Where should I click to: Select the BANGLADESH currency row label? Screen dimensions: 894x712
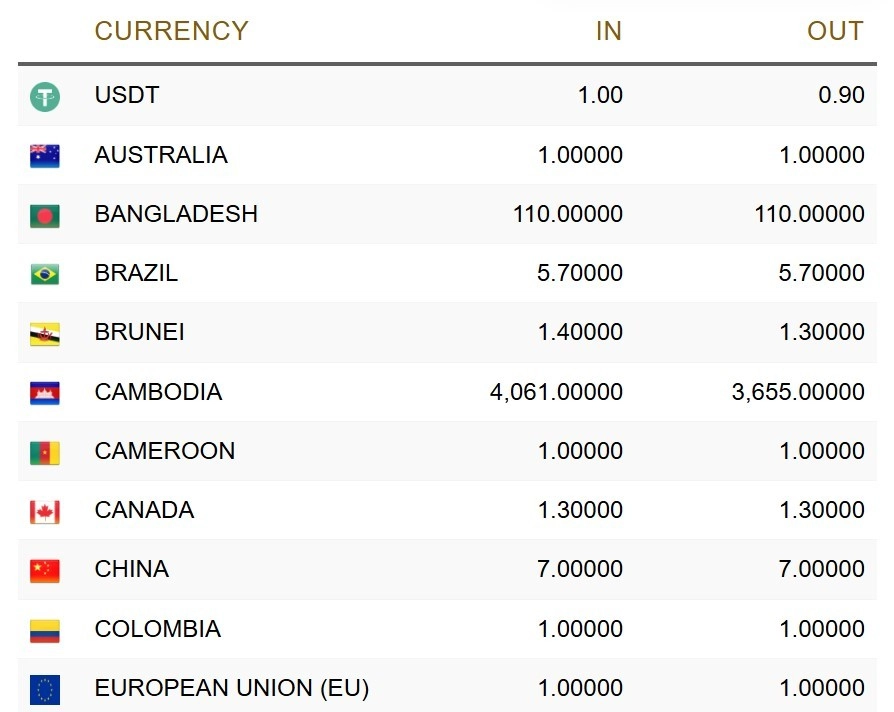point(176,214)
